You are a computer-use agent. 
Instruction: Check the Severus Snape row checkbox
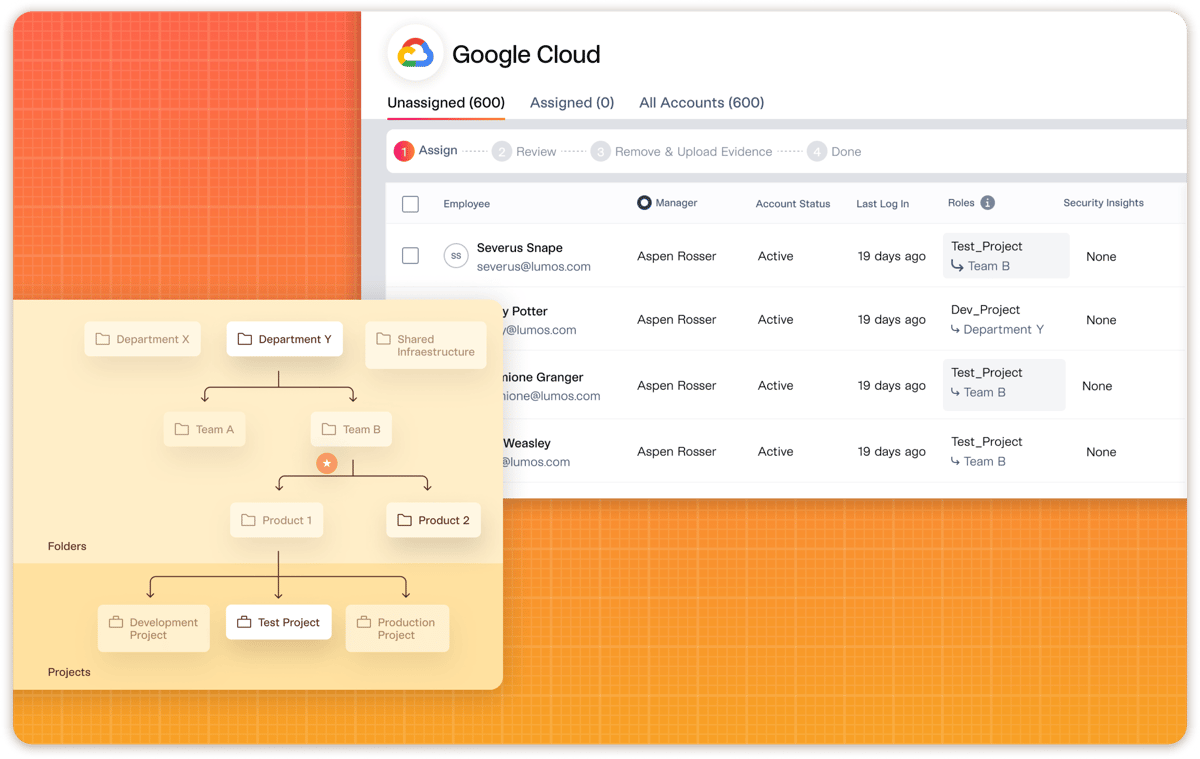(x=410, y=256)
